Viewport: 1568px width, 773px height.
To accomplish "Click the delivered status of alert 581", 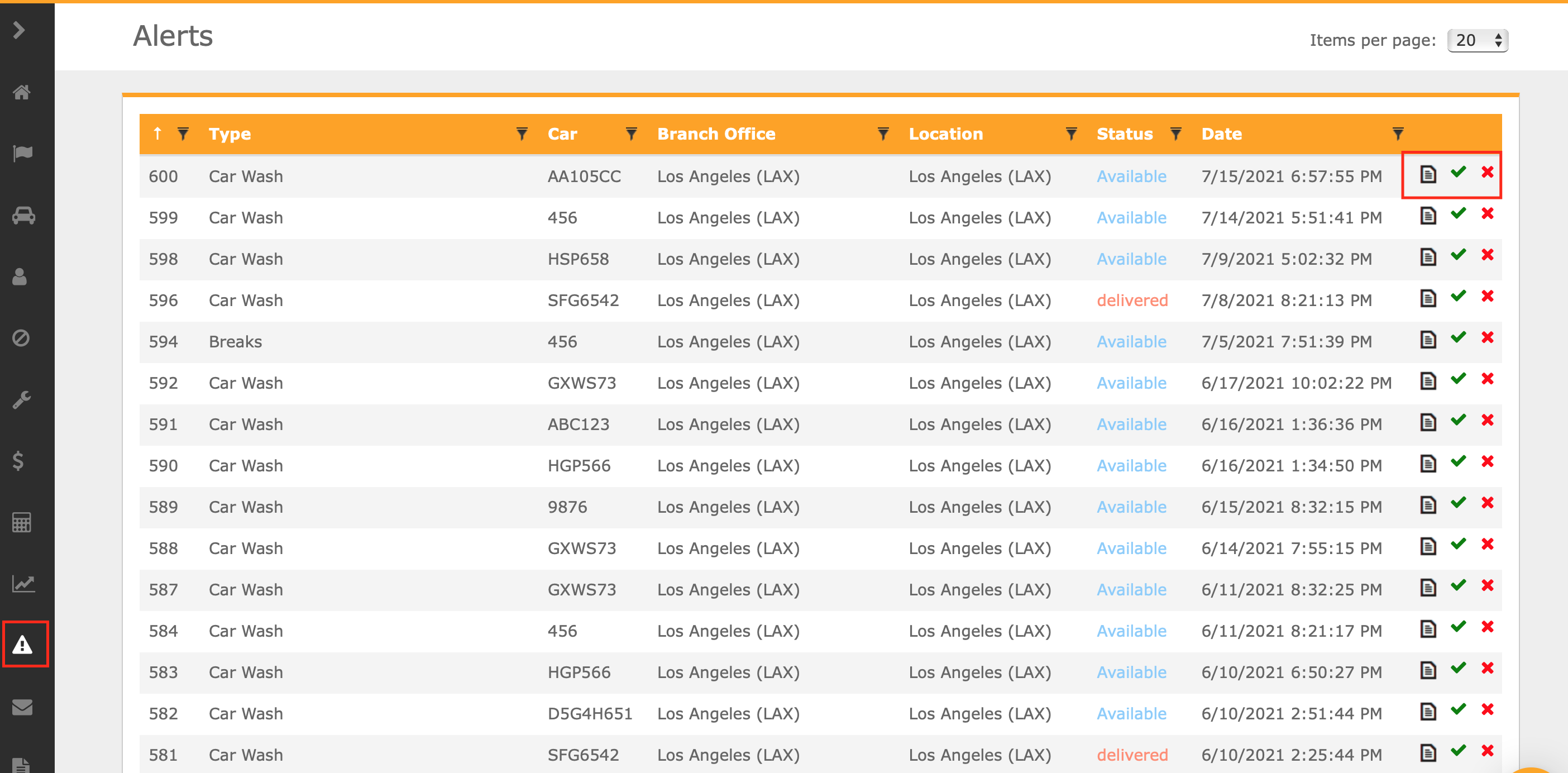I will click(x=1132, y=755).
